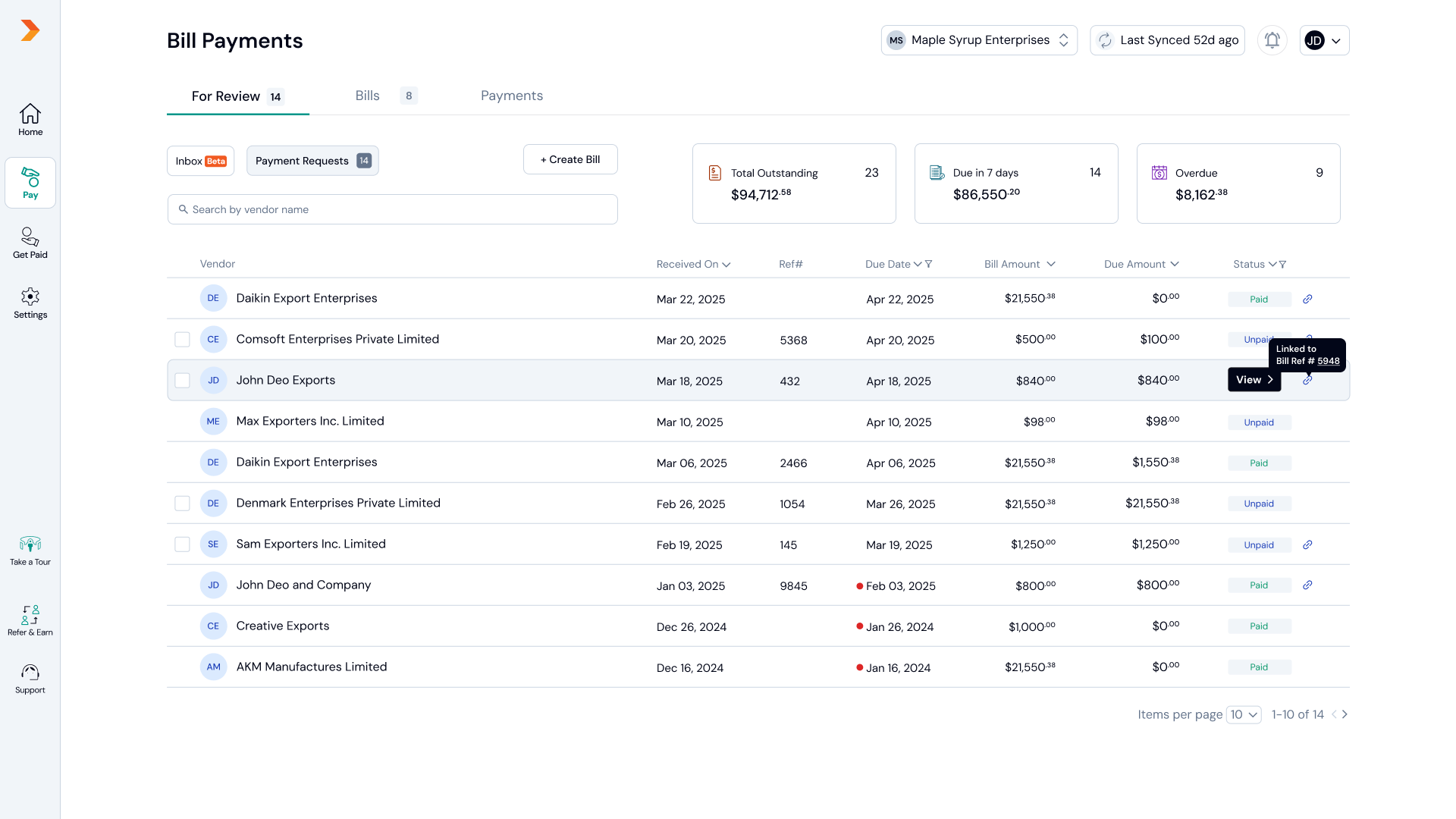Tick the Denmark Enterprises Private Limited checkbox
The height and width of the screenshot is (819, 1456).
(182, 503)
